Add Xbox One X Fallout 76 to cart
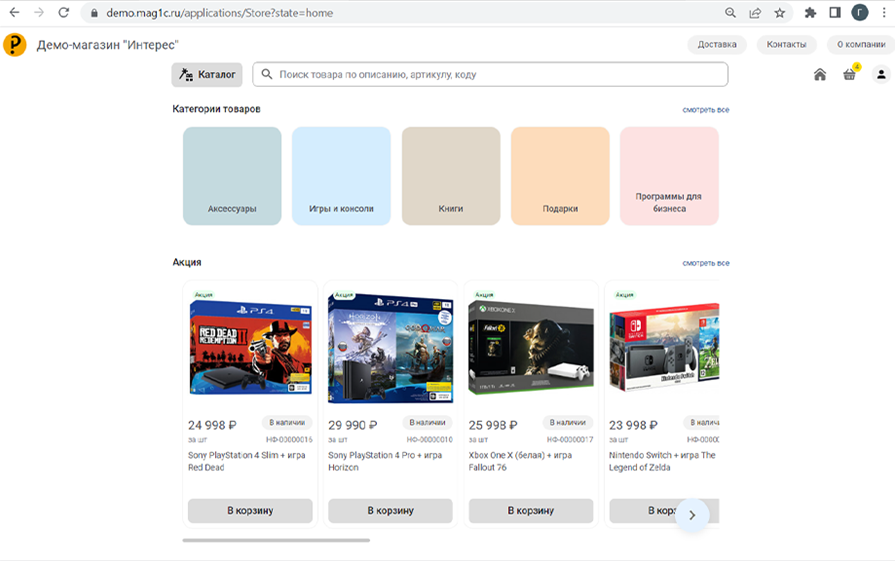 click(530, 511)
